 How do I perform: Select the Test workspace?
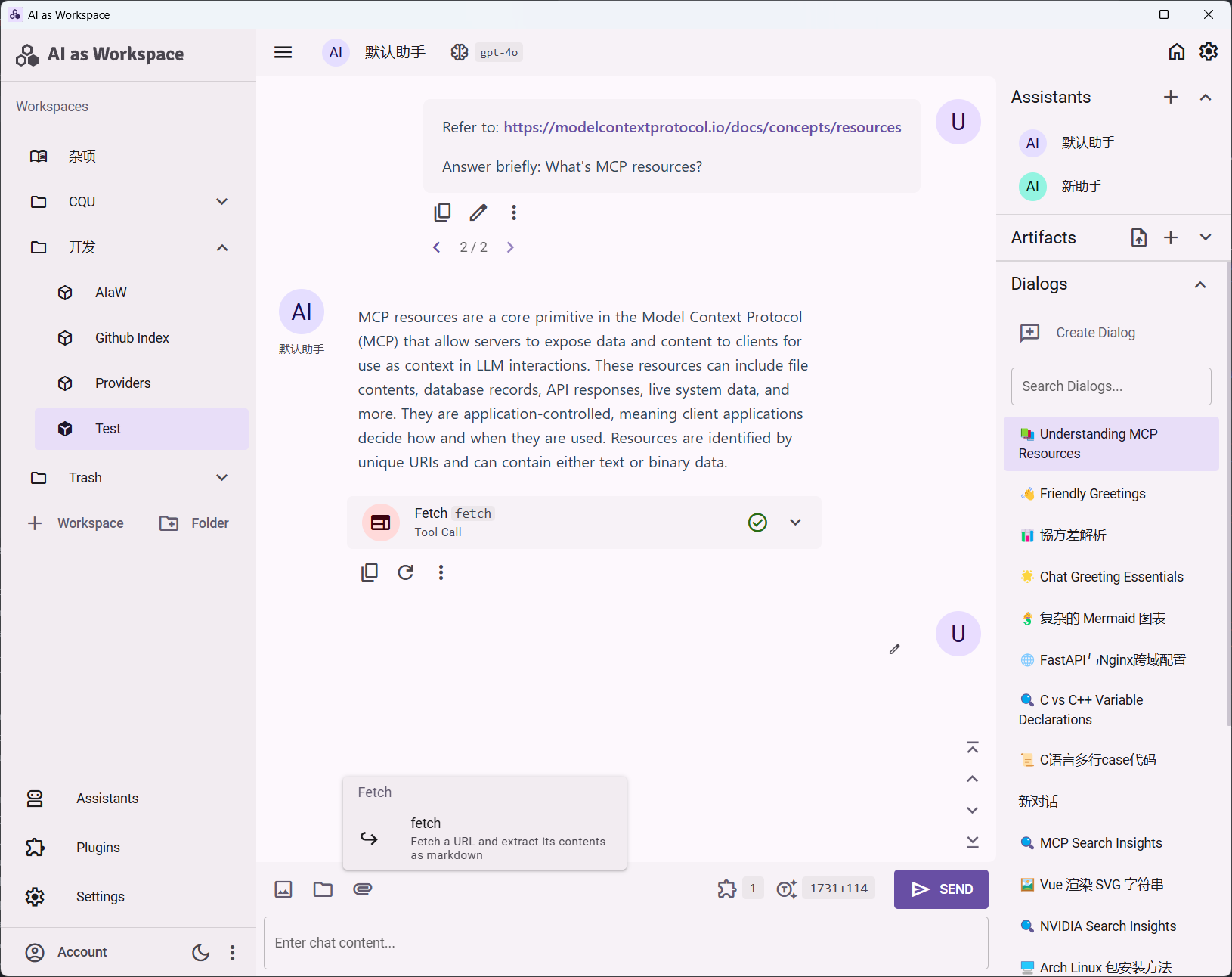tap(142, 429)
